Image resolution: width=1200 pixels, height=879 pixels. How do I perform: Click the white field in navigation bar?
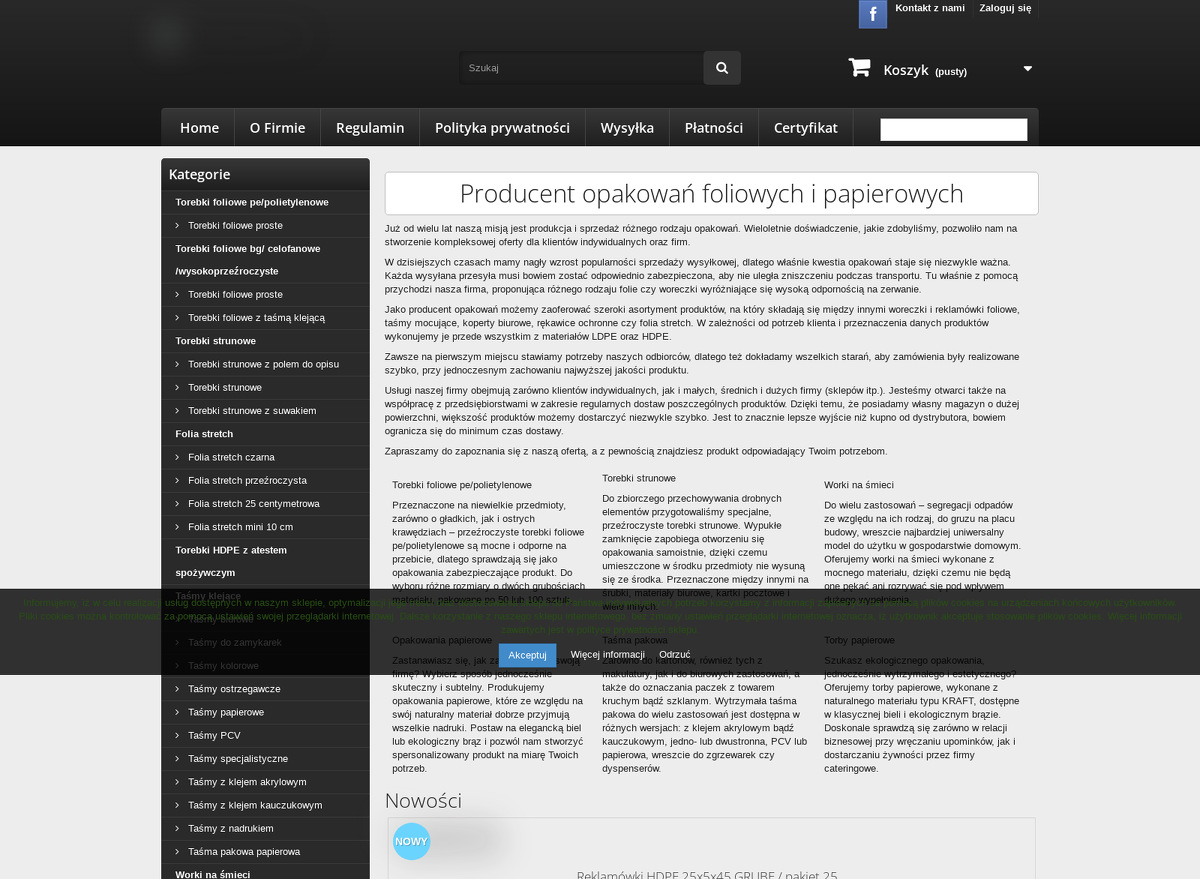click(954, 129)
